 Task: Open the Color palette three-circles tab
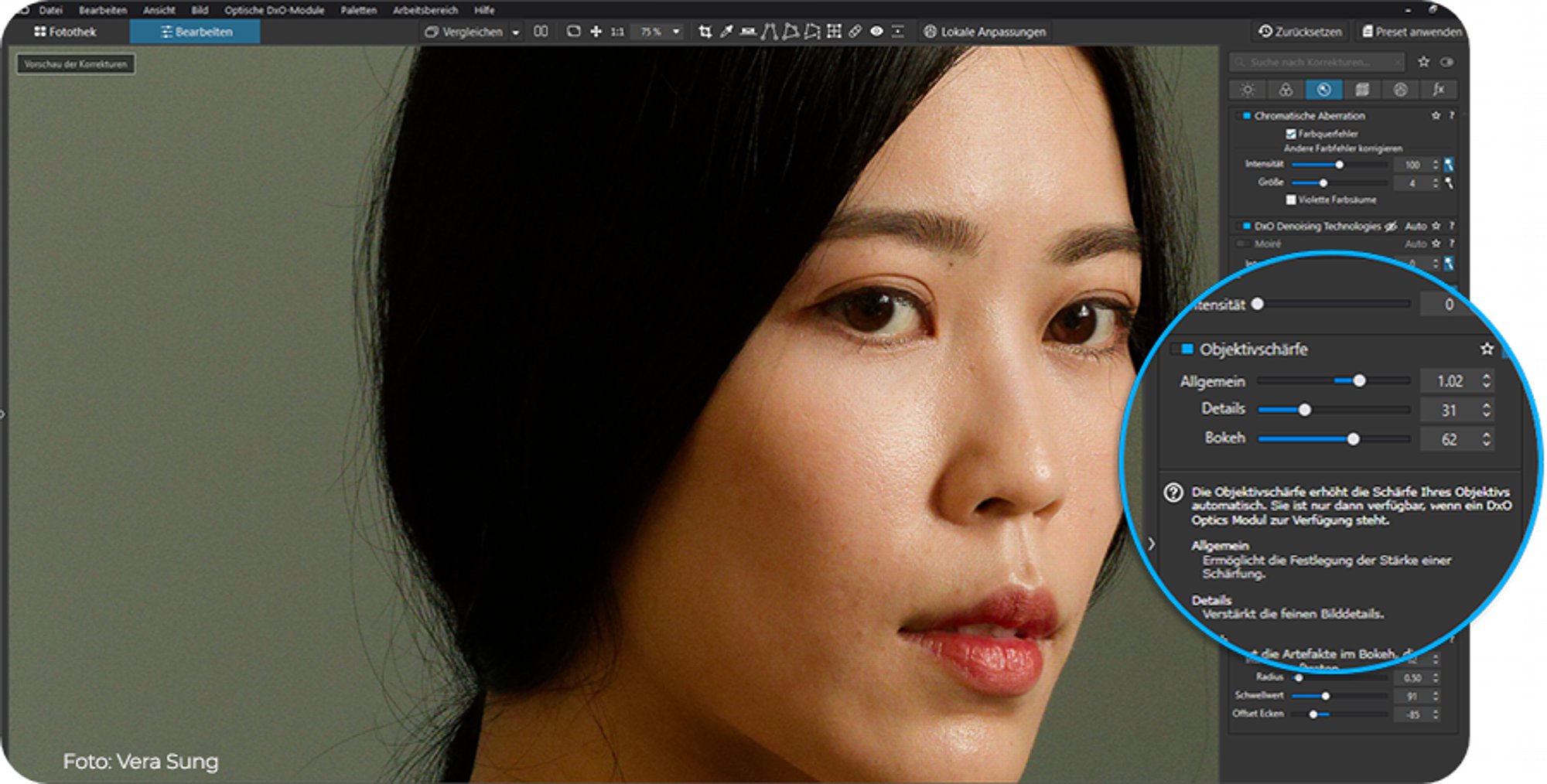(1286, 90)
